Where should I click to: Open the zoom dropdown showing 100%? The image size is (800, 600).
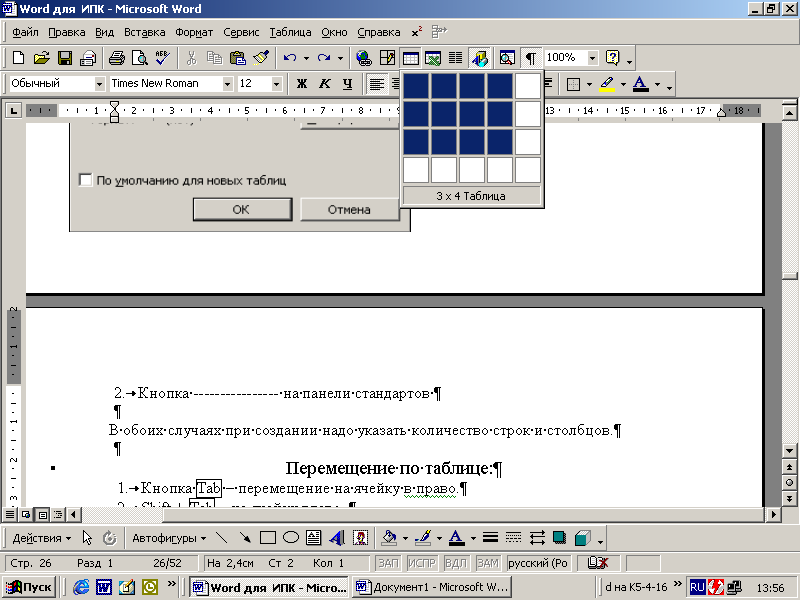592,58
